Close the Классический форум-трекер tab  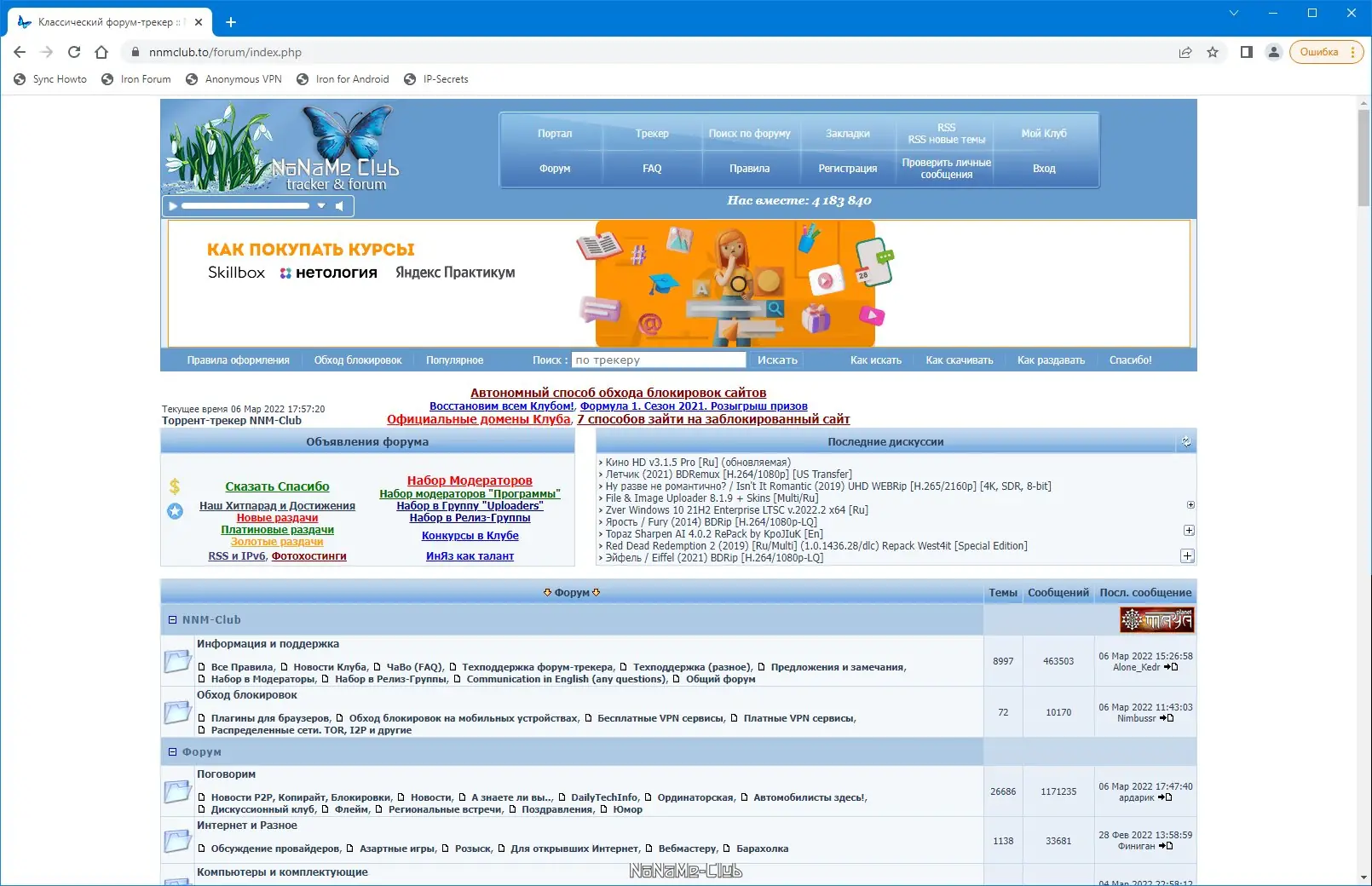coord(199,22)
